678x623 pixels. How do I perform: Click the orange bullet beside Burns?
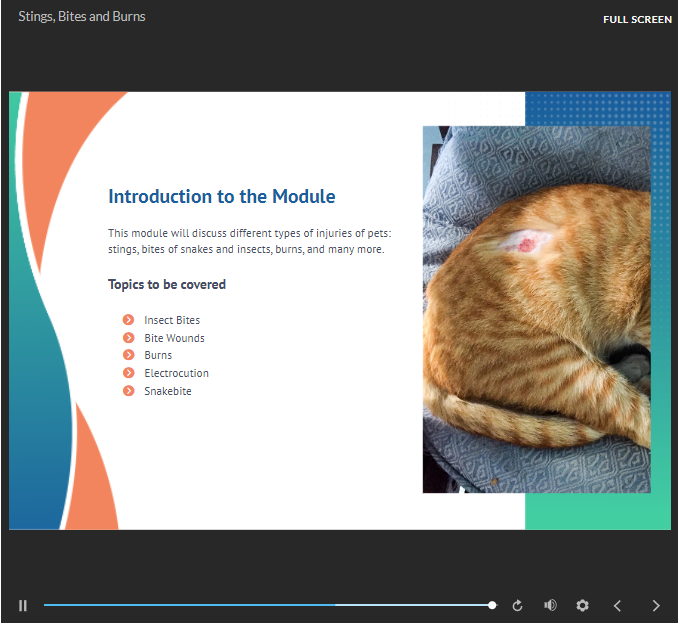click(128, 355)
